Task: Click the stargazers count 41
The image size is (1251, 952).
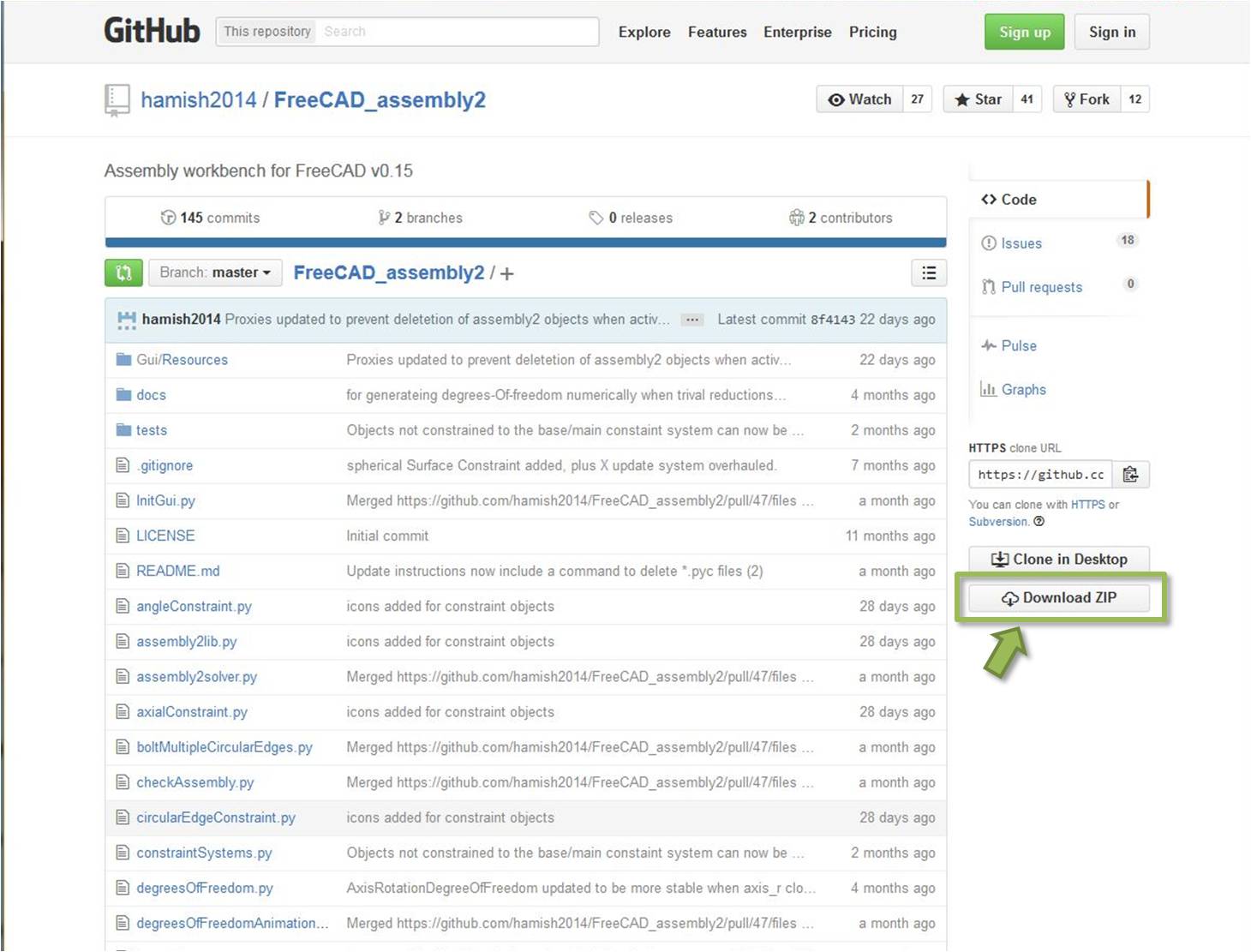Action: click(x=1027, y=99)
